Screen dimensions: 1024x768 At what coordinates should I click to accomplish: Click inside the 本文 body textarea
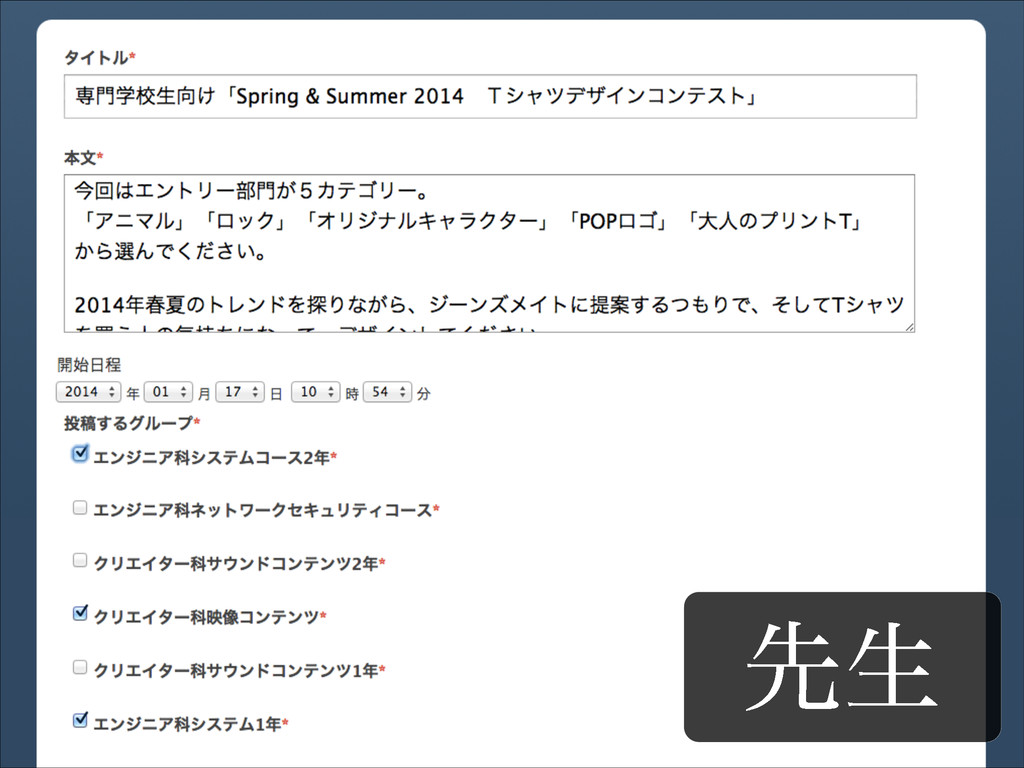[489, 253]
